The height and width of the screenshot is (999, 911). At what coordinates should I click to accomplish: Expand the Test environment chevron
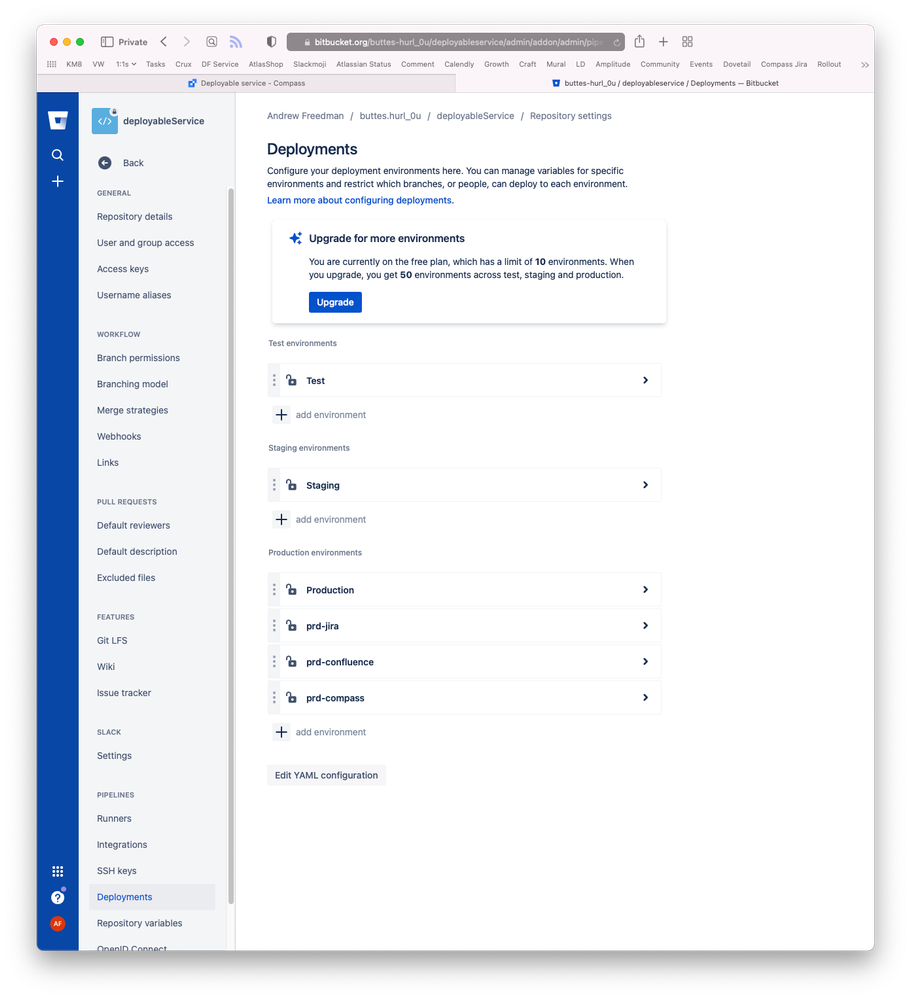tap(645, 380)
